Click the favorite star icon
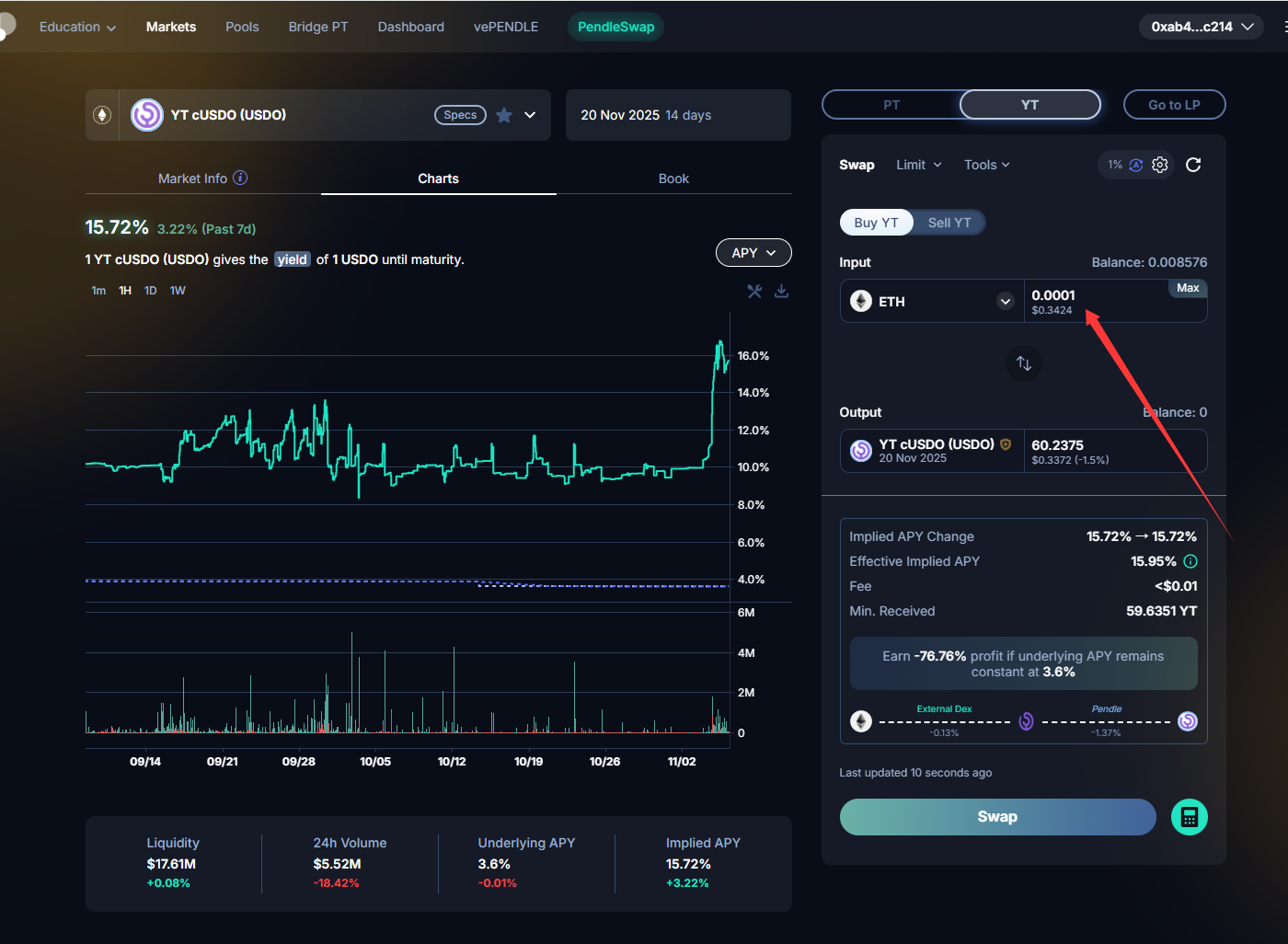The width and height of the screenshot is (1288, 944). [x=504, y=115]
